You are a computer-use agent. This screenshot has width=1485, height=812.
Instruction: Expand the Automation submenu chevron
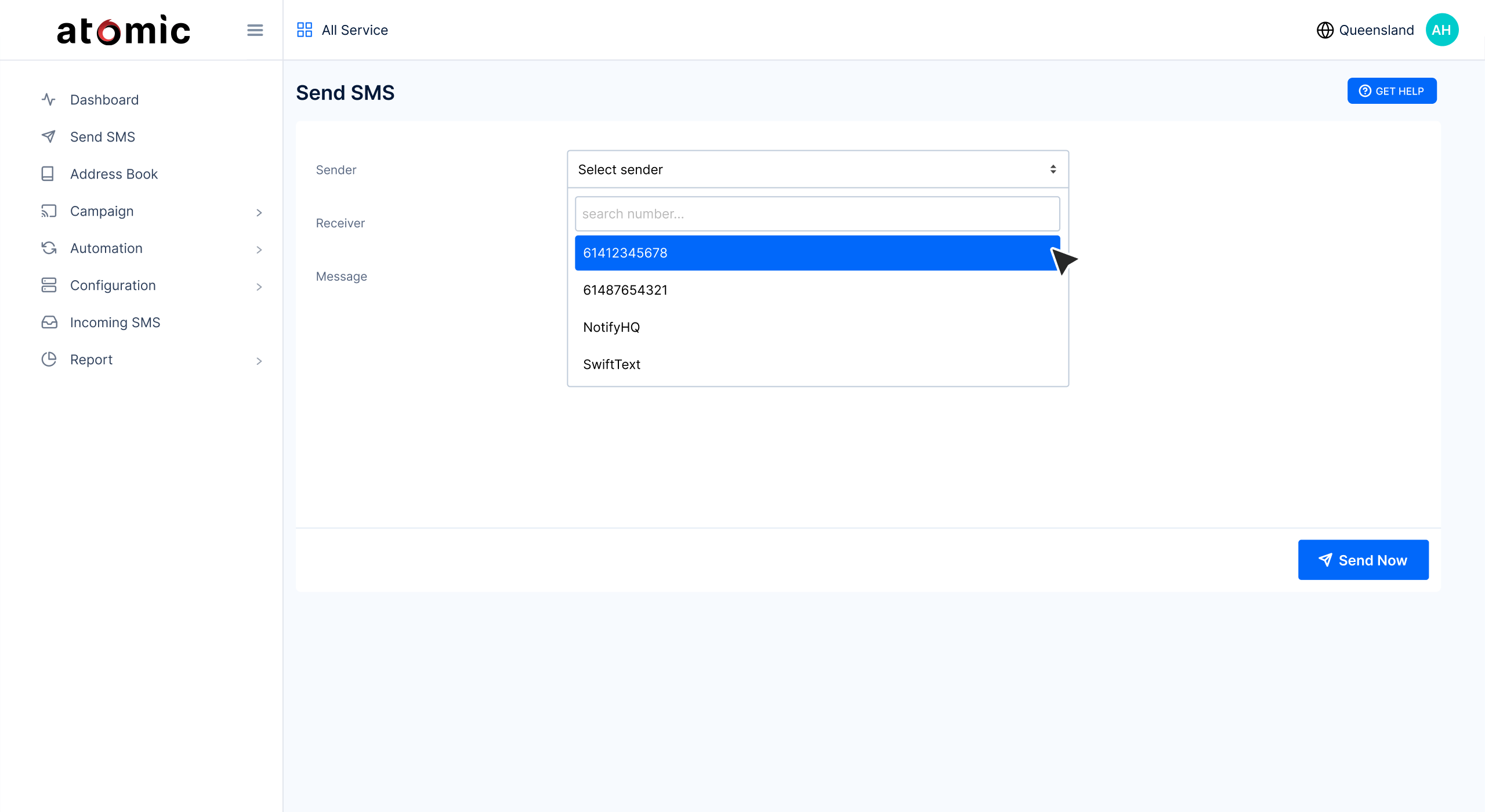(x=259, y=250)
